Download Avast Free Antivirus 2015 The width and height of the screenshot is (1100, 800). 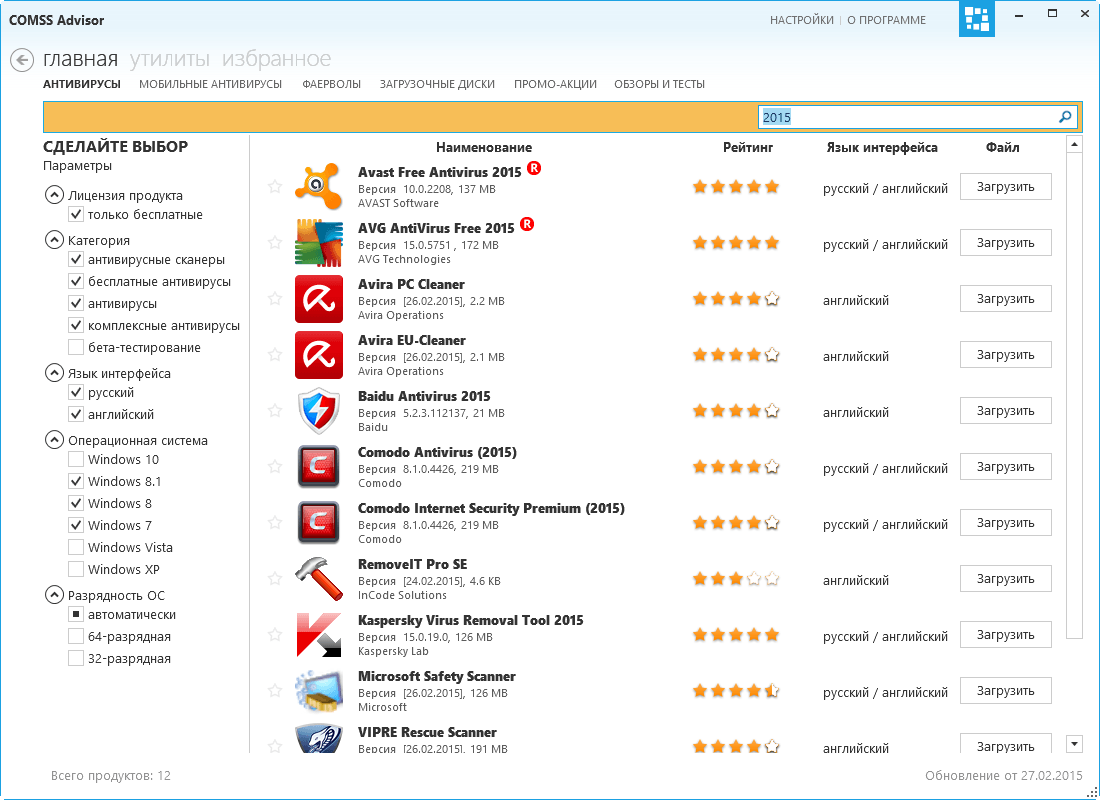point(1005,187)
